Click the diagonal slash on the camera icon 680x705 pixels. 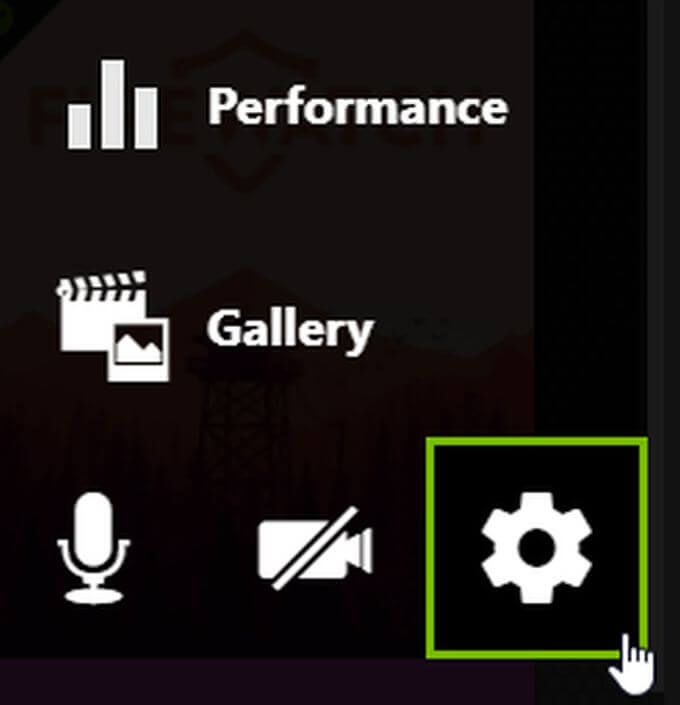tap(316, 548)
